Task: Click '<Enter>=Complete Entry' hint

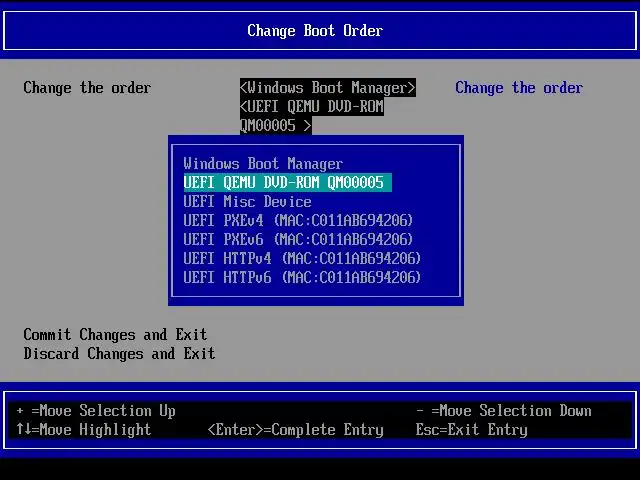Action: (x=296, y=429)
